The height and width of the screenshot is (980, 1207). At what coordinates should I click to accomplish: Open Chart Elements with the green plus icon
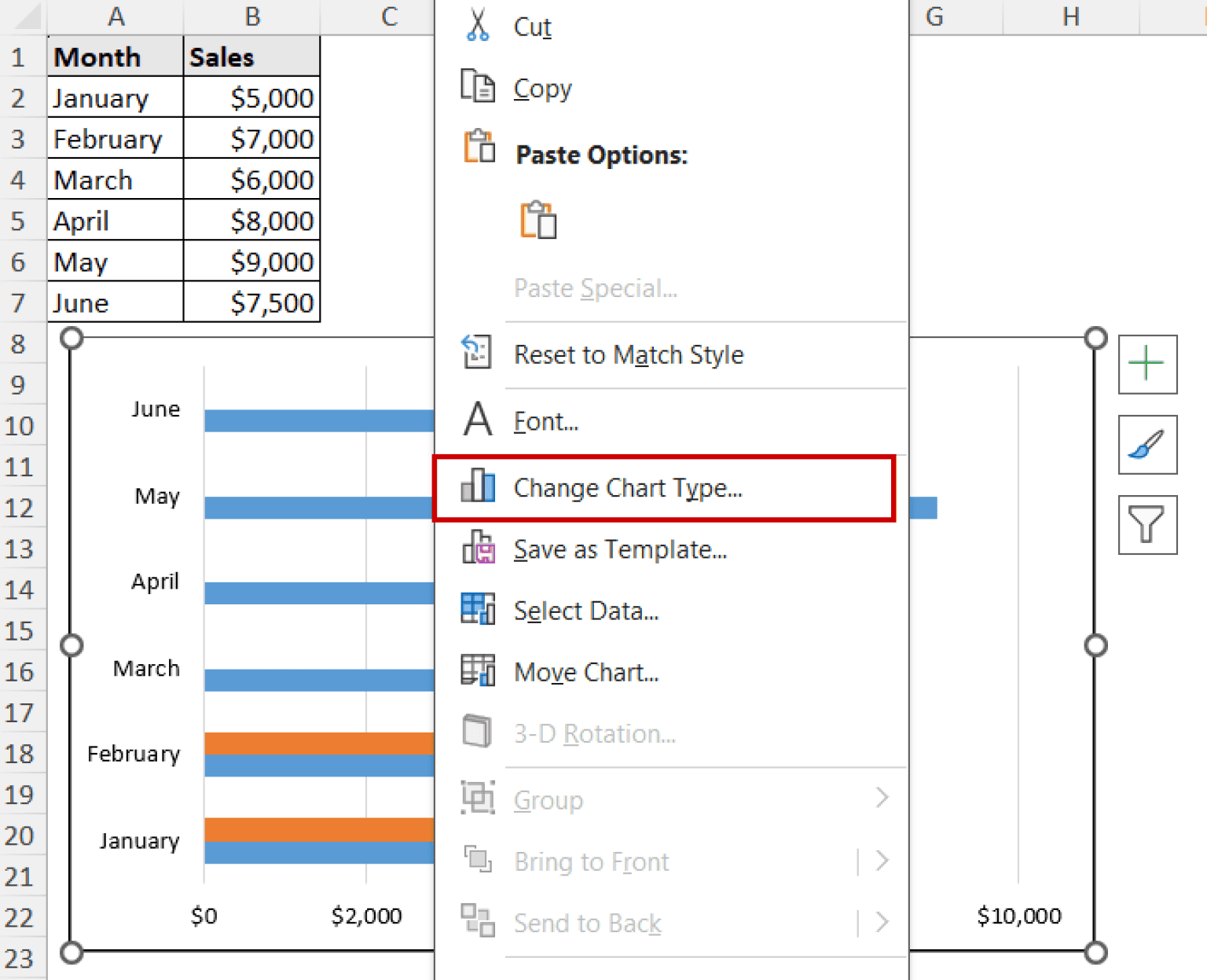1147,365
